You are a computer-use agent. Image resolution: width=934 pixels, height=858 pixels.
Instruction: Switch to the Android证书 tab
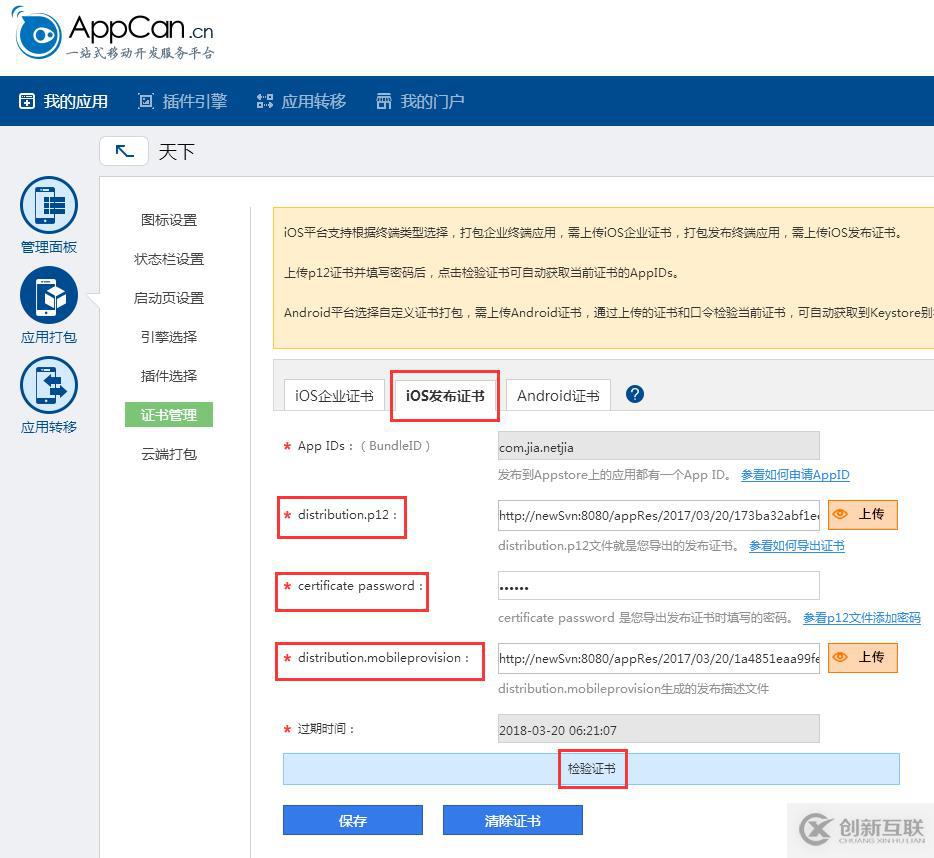point(558,396)
